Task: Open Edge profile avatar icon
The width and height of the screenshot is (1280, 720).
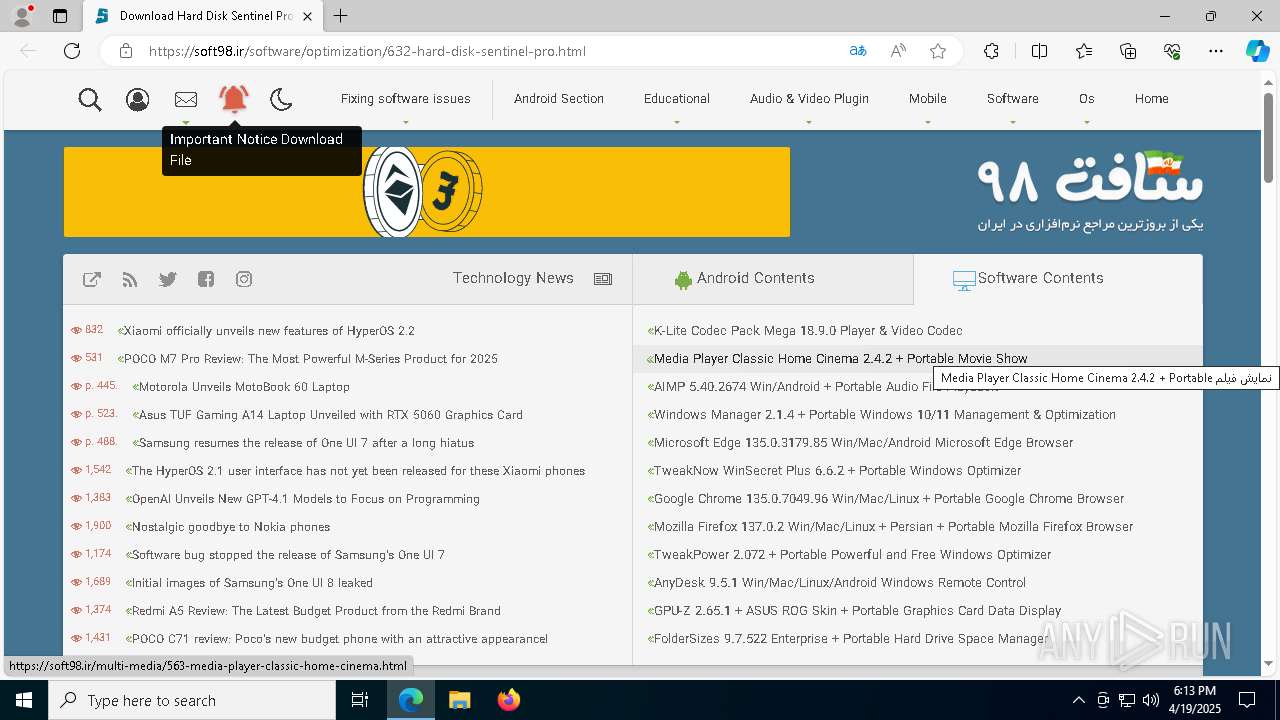Action: click(x=22, y=16)
